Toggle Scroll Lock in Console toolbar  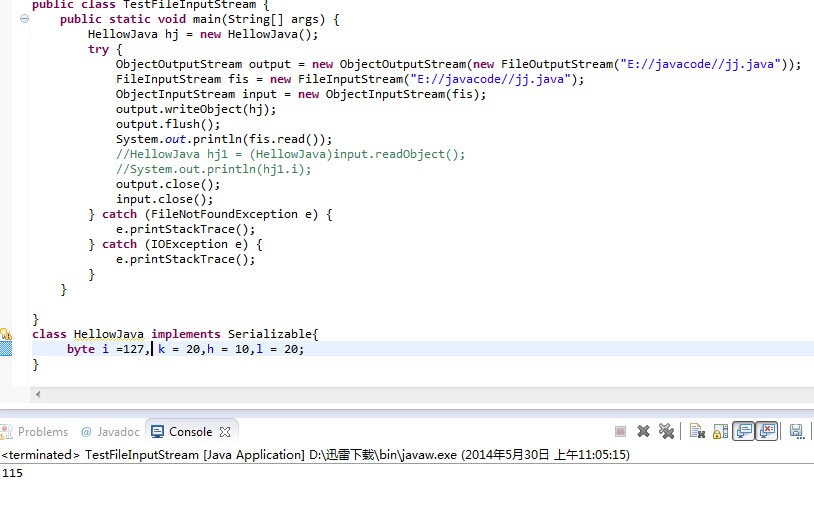pyautogui.click(x=720, y=431)
